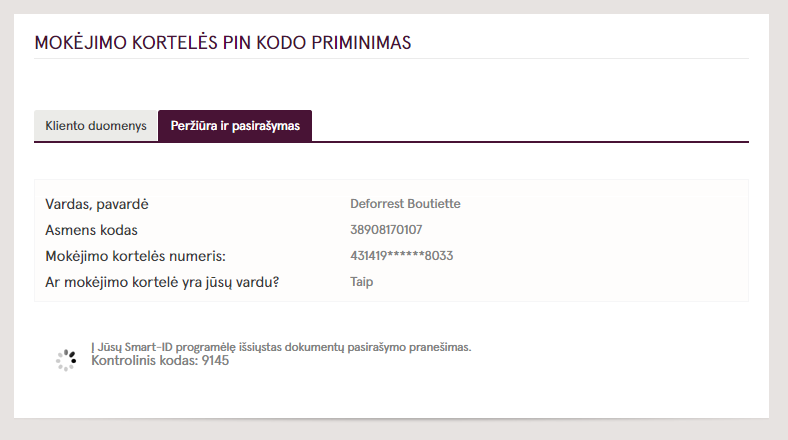Screen dimensions: 788x440
Task: Click the loading spinner icon
Action: pyautogui.click(x=66, y=360)
